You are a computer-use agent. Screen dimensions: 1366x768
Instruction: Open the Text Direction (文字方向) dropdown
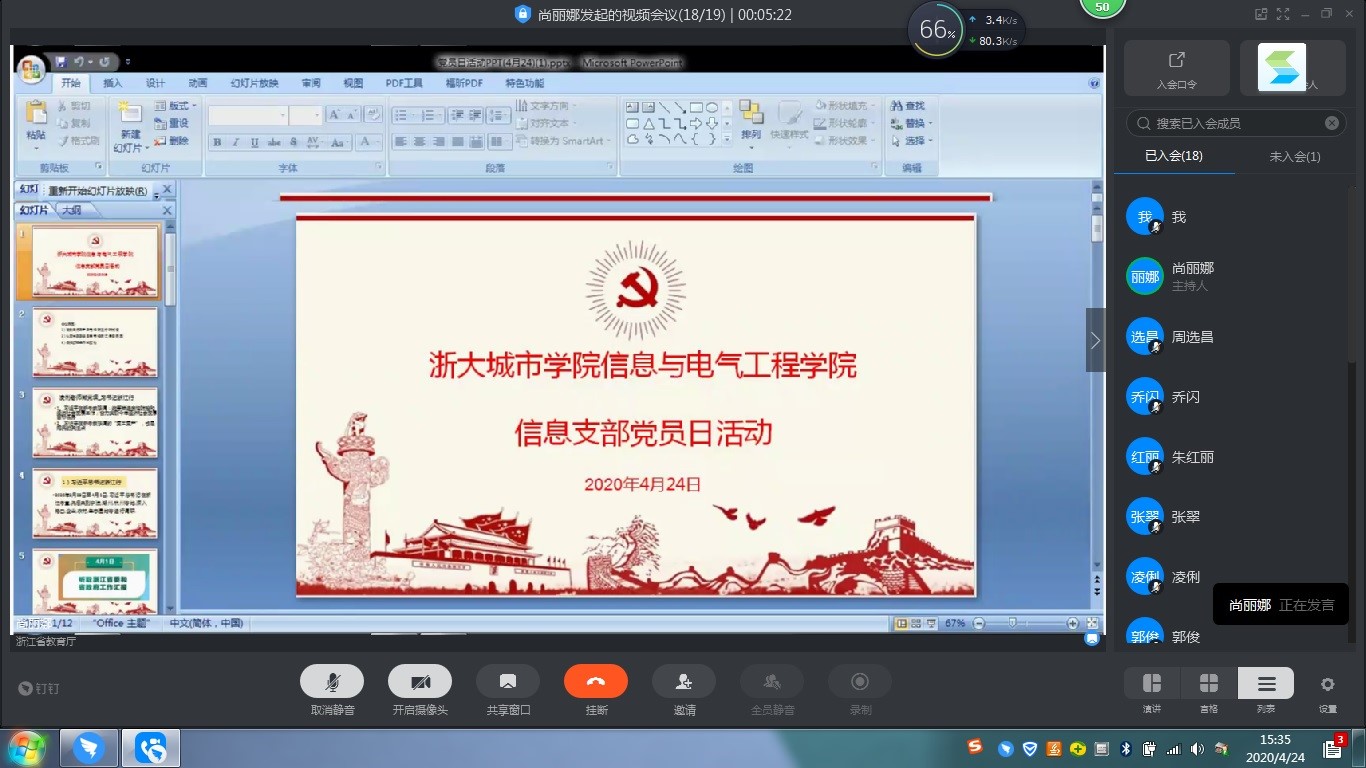coord(547,106)
